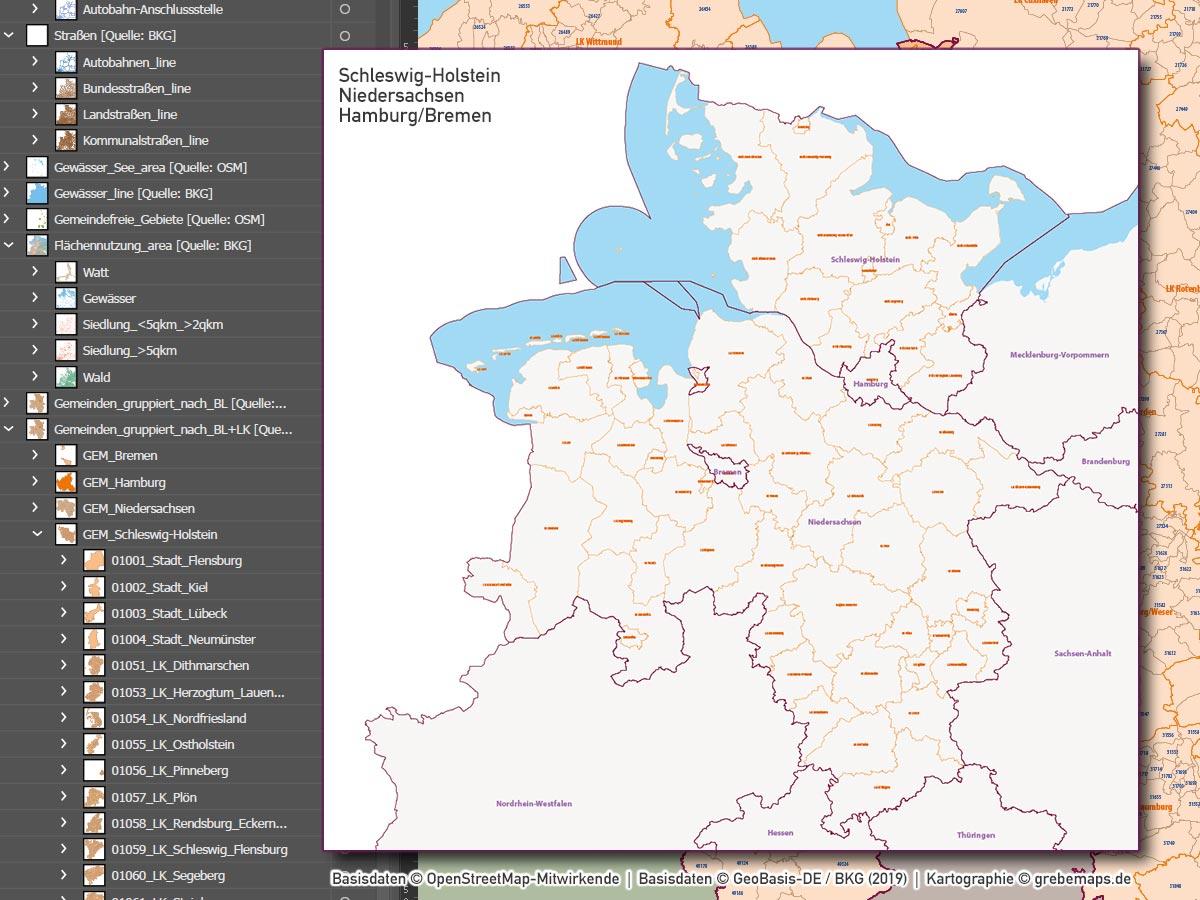
Task: Select the Watt layer thumbnail icon
Action: 65,271
